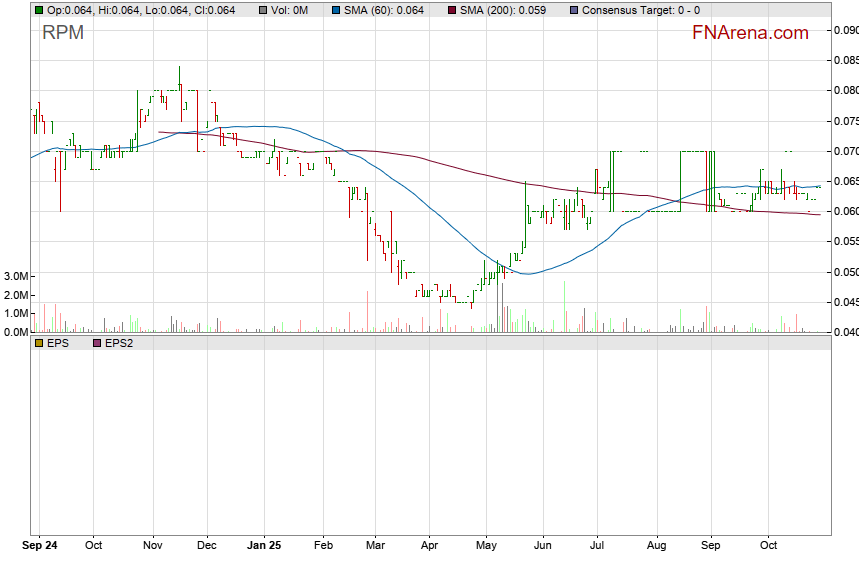Click the Op/Hi/Lo/Cl price readout text
This screenshot has width=859, height=566.
141,10
